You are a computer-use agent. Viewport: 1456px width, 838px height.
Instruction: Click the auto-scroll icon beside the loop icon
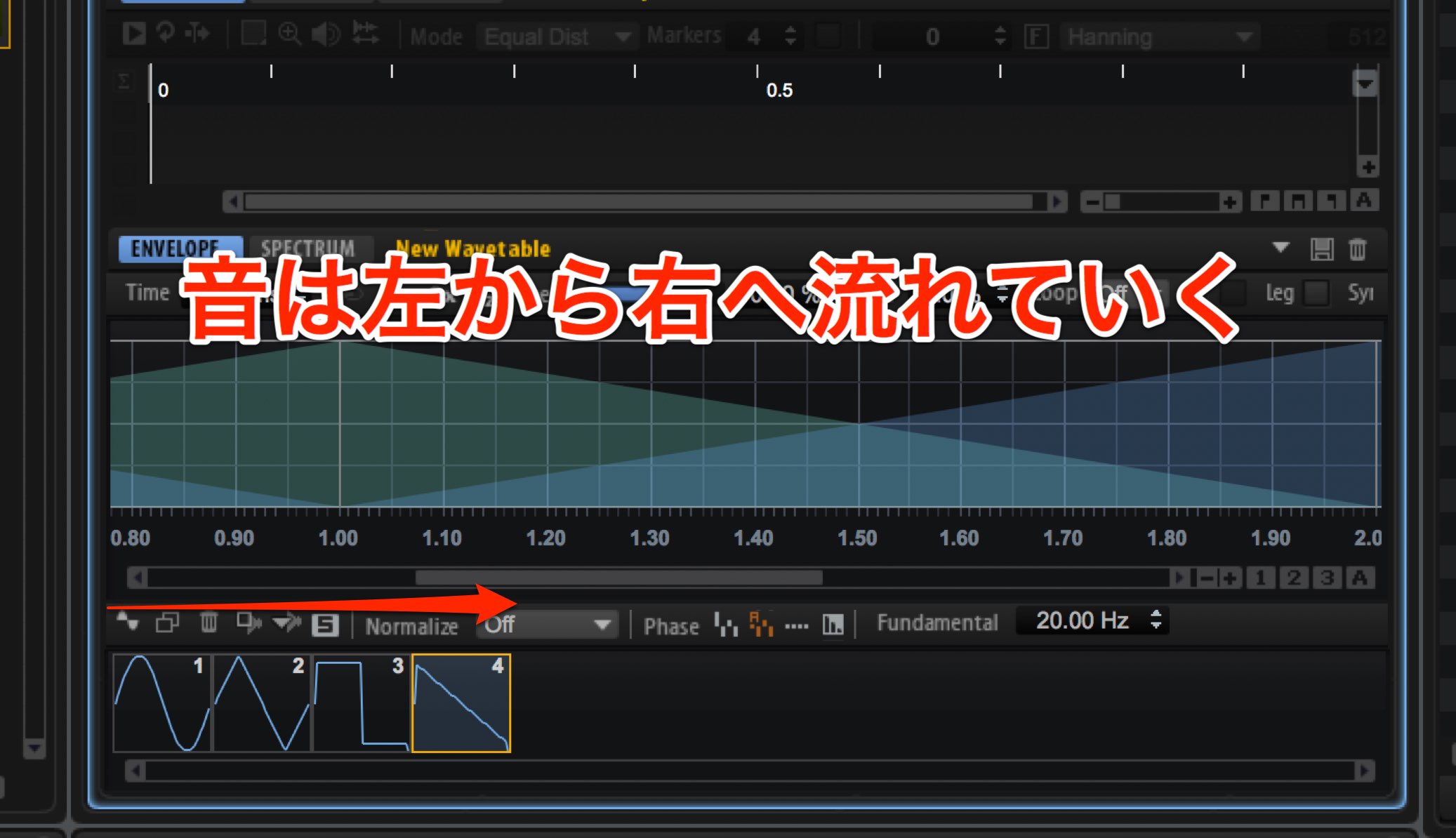[x=198, y=32]
